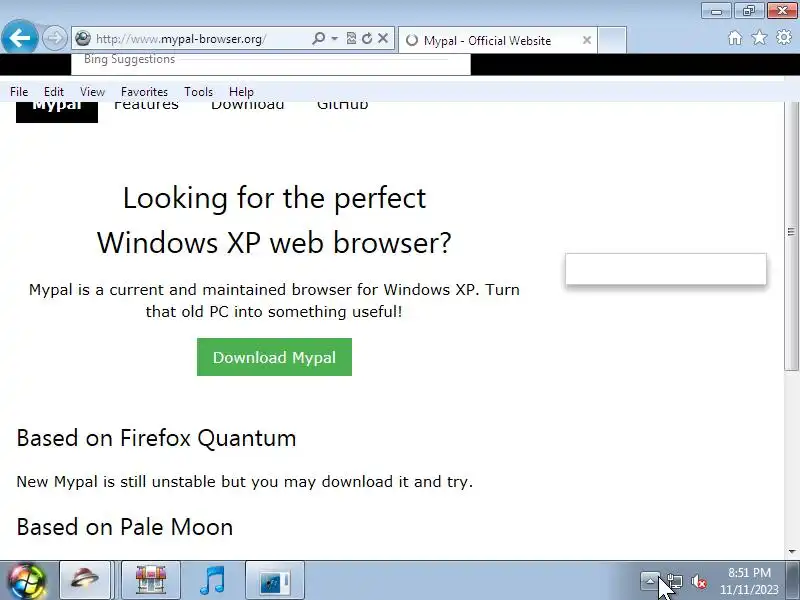Open the GitHub navigation link
Screen dimensions: 800x600
[342, 106]
